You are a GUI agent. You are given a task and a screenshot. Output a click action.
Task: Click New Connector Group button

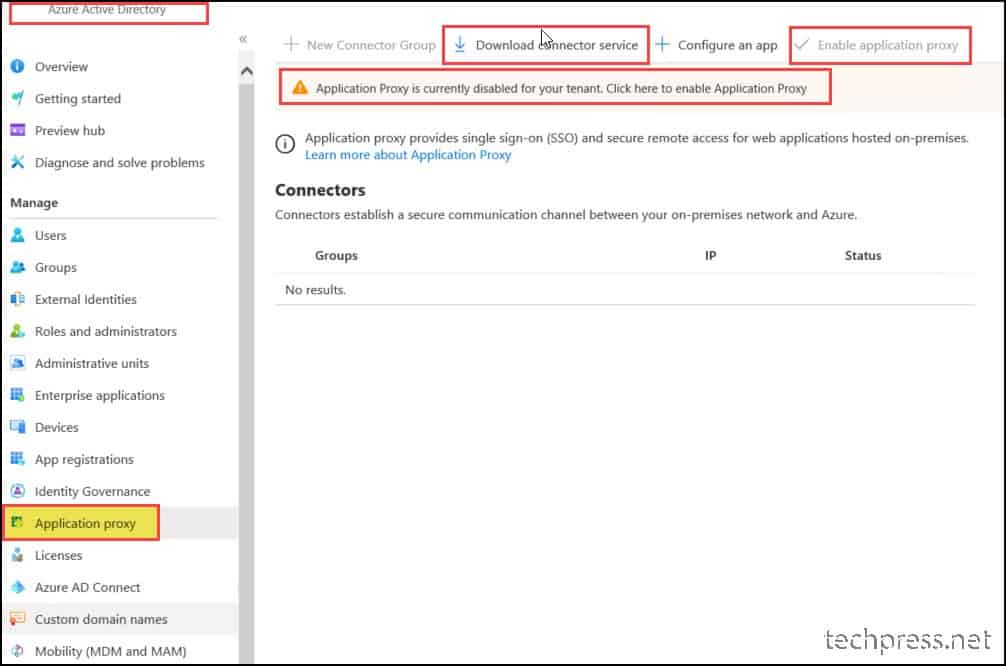tap(361, 45)
